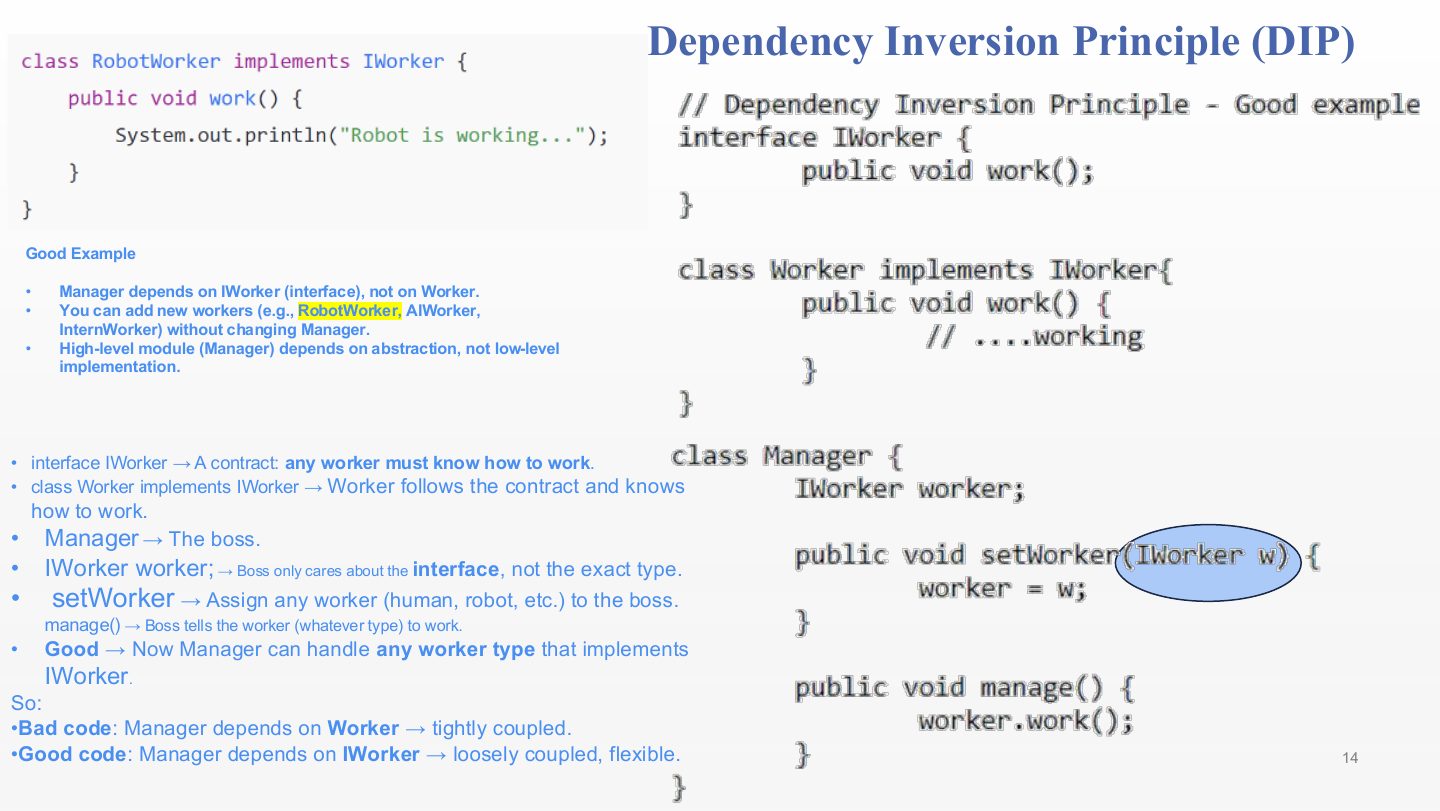Select the bullet "Manager → The boss."

pos(152,539)
